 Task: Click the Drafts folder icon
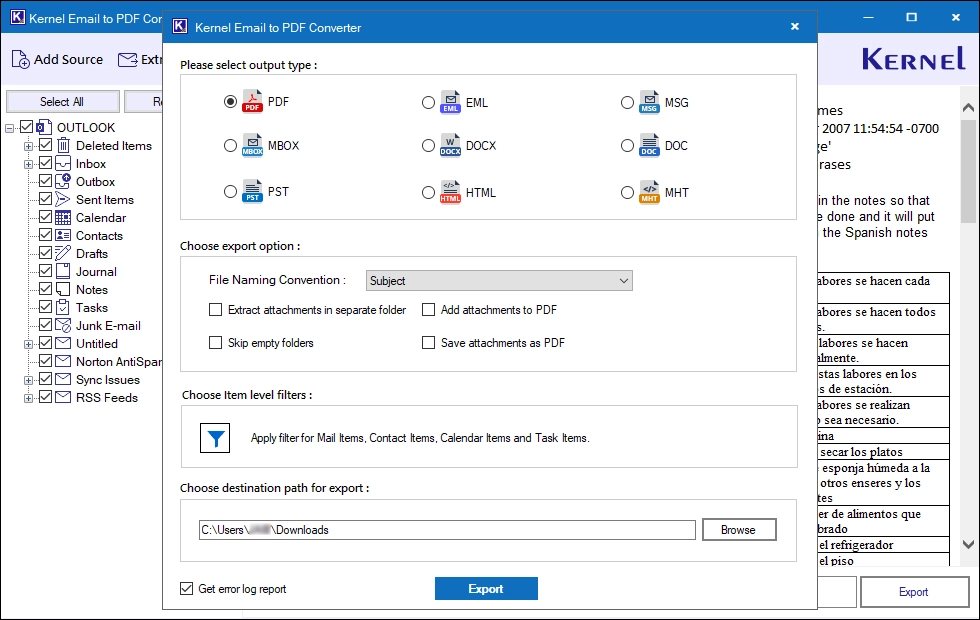coord(63,253)
